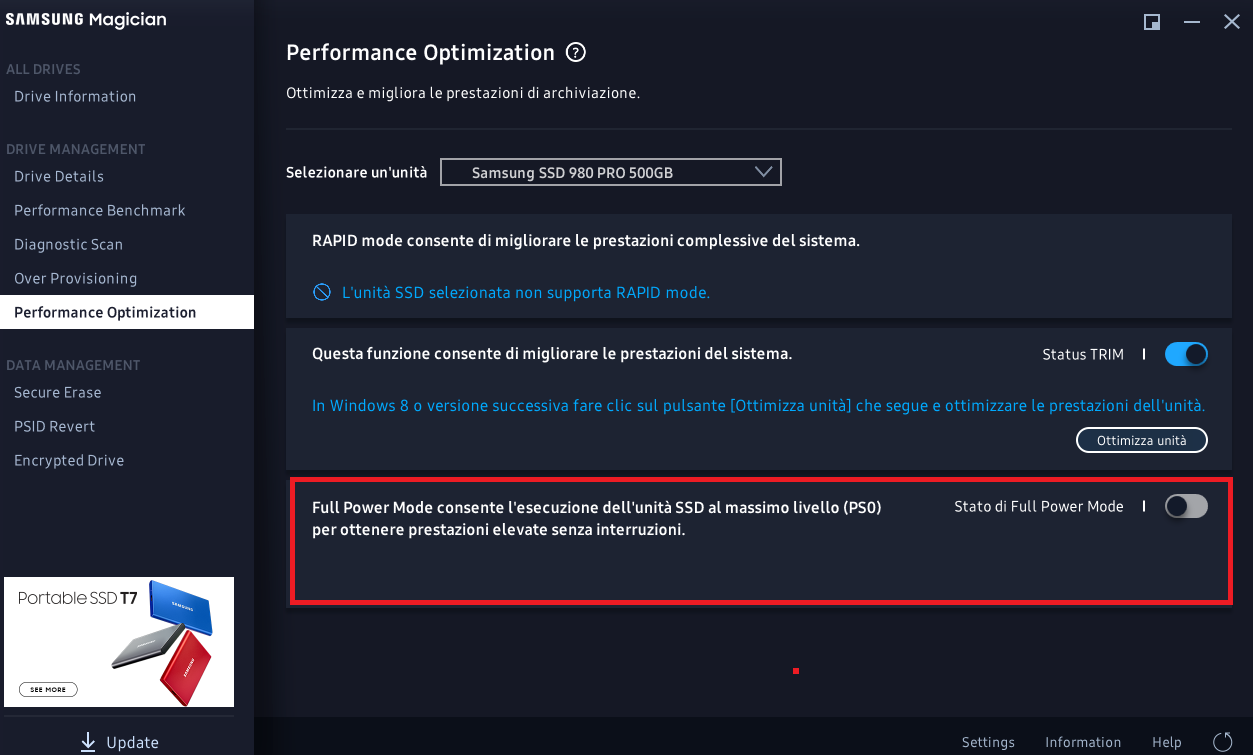Image resolution: width=1256 pixels, height=755 pixels.
Task: Enable the Full Power Mode toggle
Action: tap(1187, 507)
